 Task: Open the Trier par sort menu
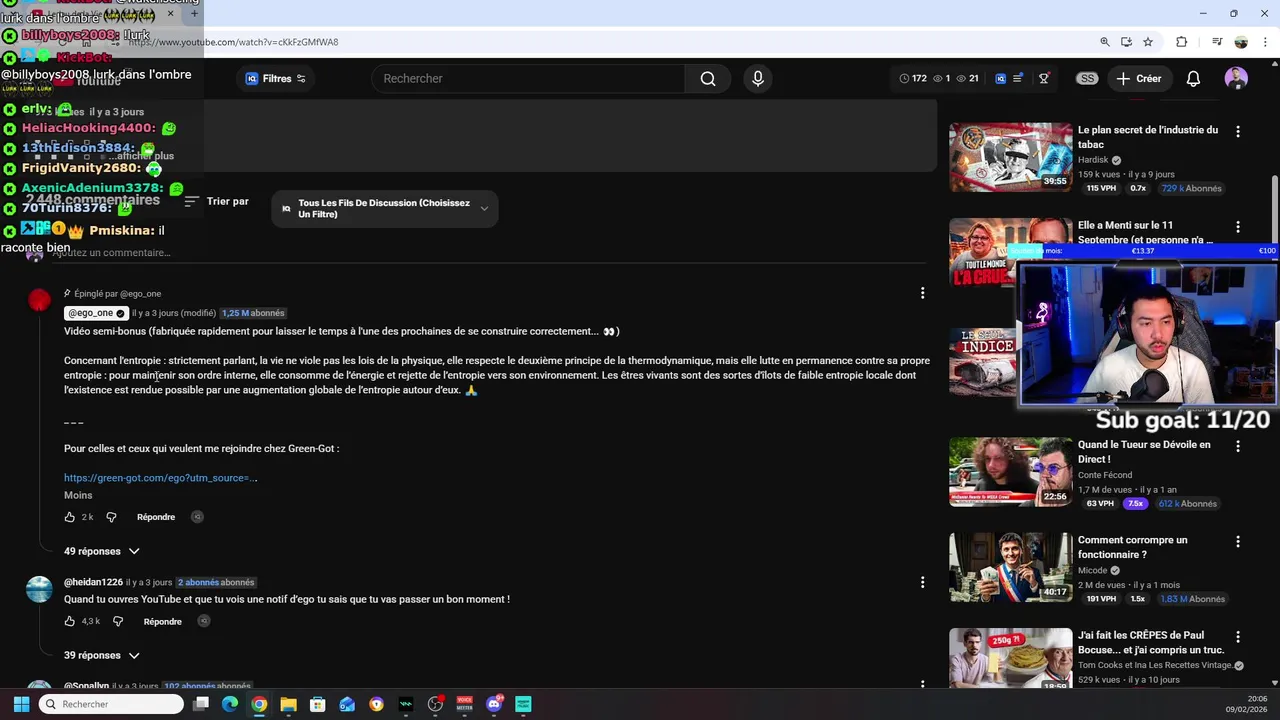(x=217, y=201)
